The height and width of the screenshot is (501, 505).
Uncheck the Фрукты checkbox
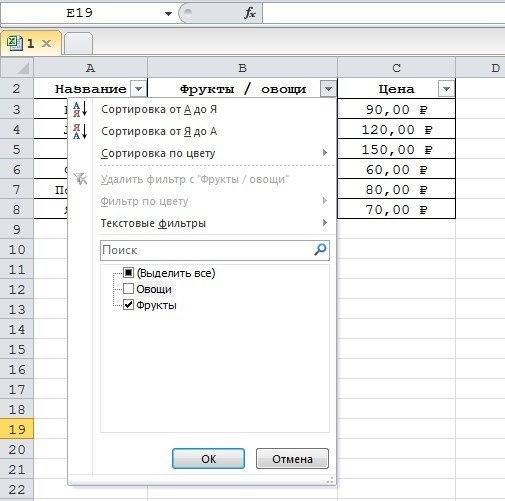[x=128, y=305]
